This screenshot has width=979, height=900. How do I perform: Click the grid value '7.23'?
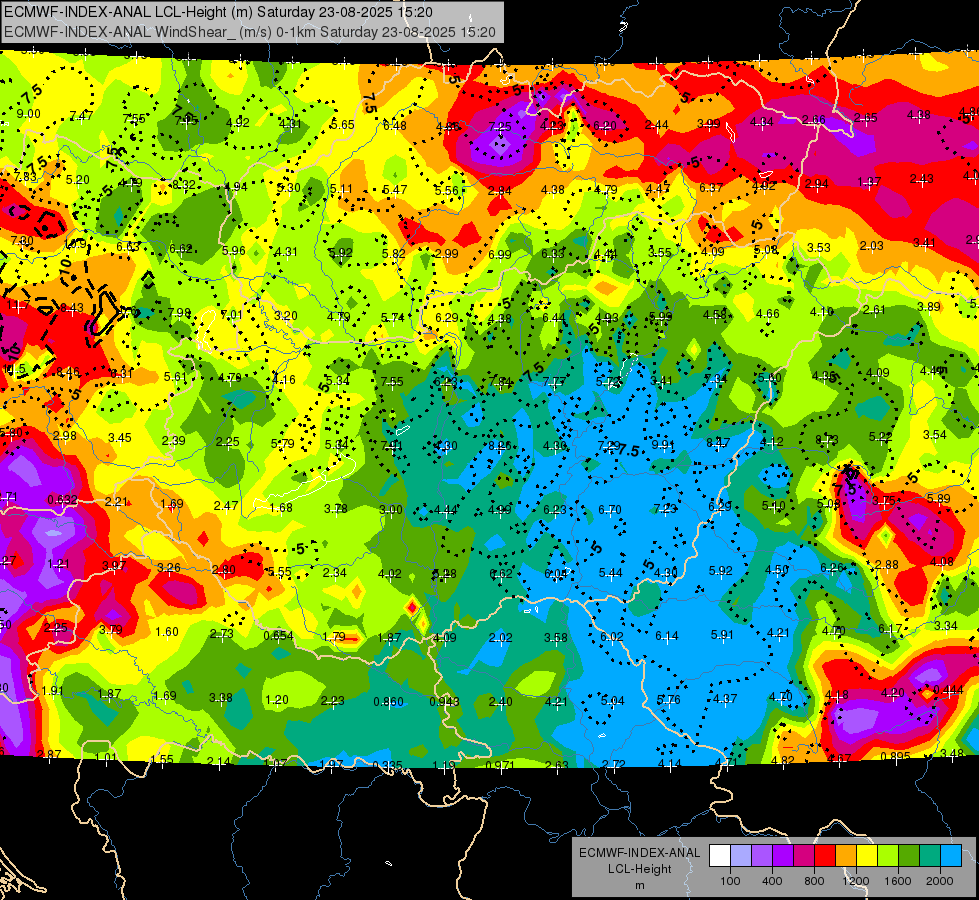(665, 508)
